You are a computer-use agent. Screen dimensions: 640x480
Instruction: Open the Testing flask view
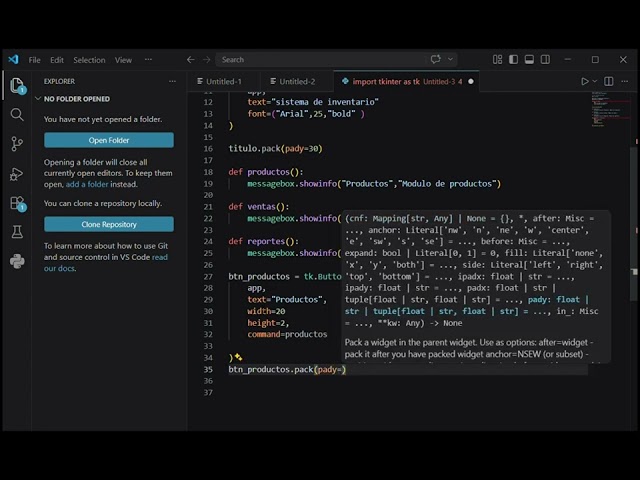17,232
